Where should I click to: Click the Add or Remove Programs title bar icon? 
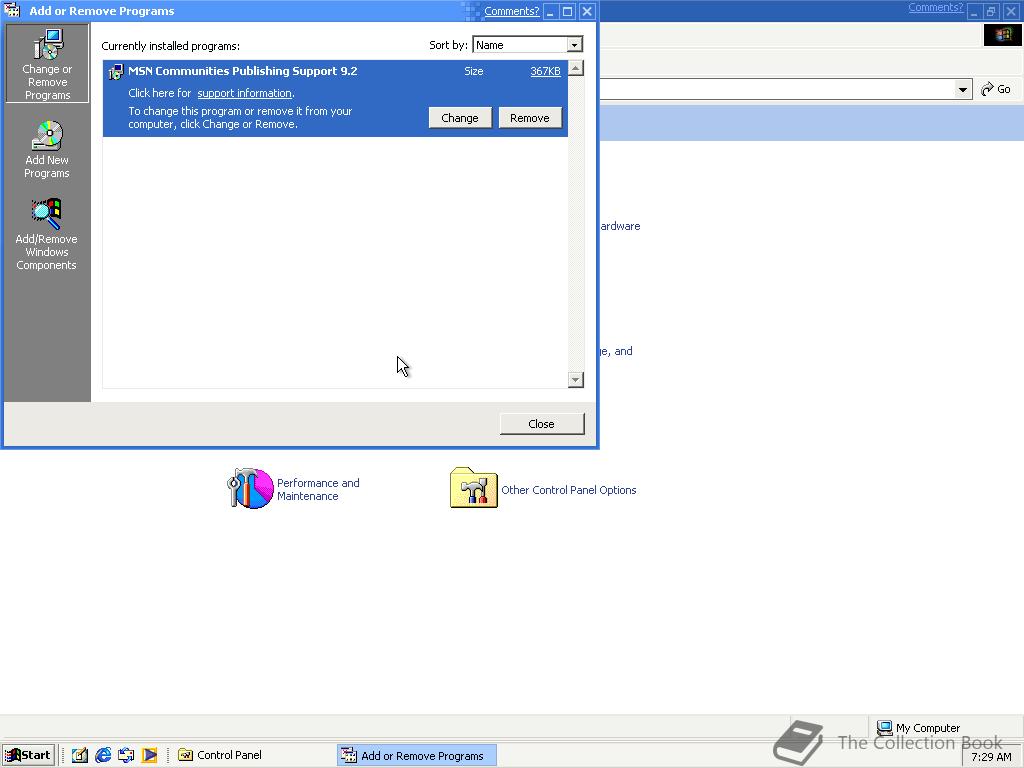tap(12, 10)
